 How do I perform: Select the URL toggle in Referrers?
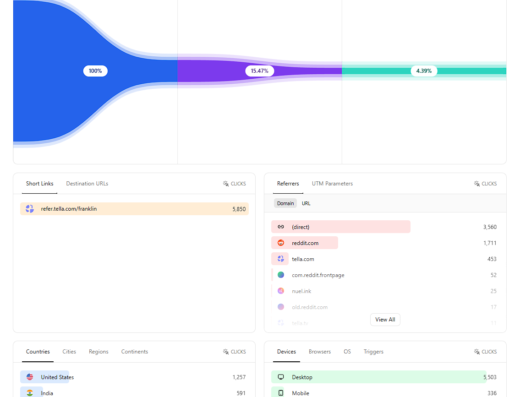click(306, 203)
